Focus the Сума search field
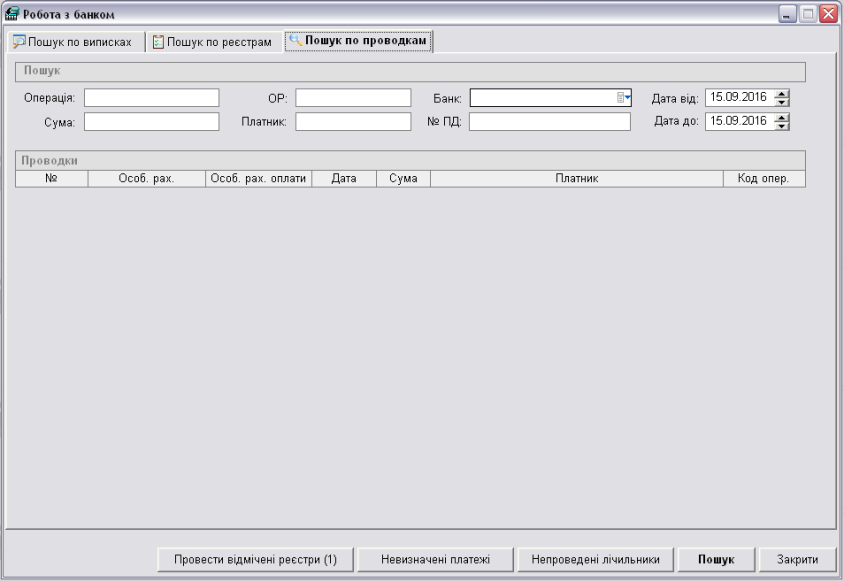This screenshot has height=582, width=844. (151, 121)
